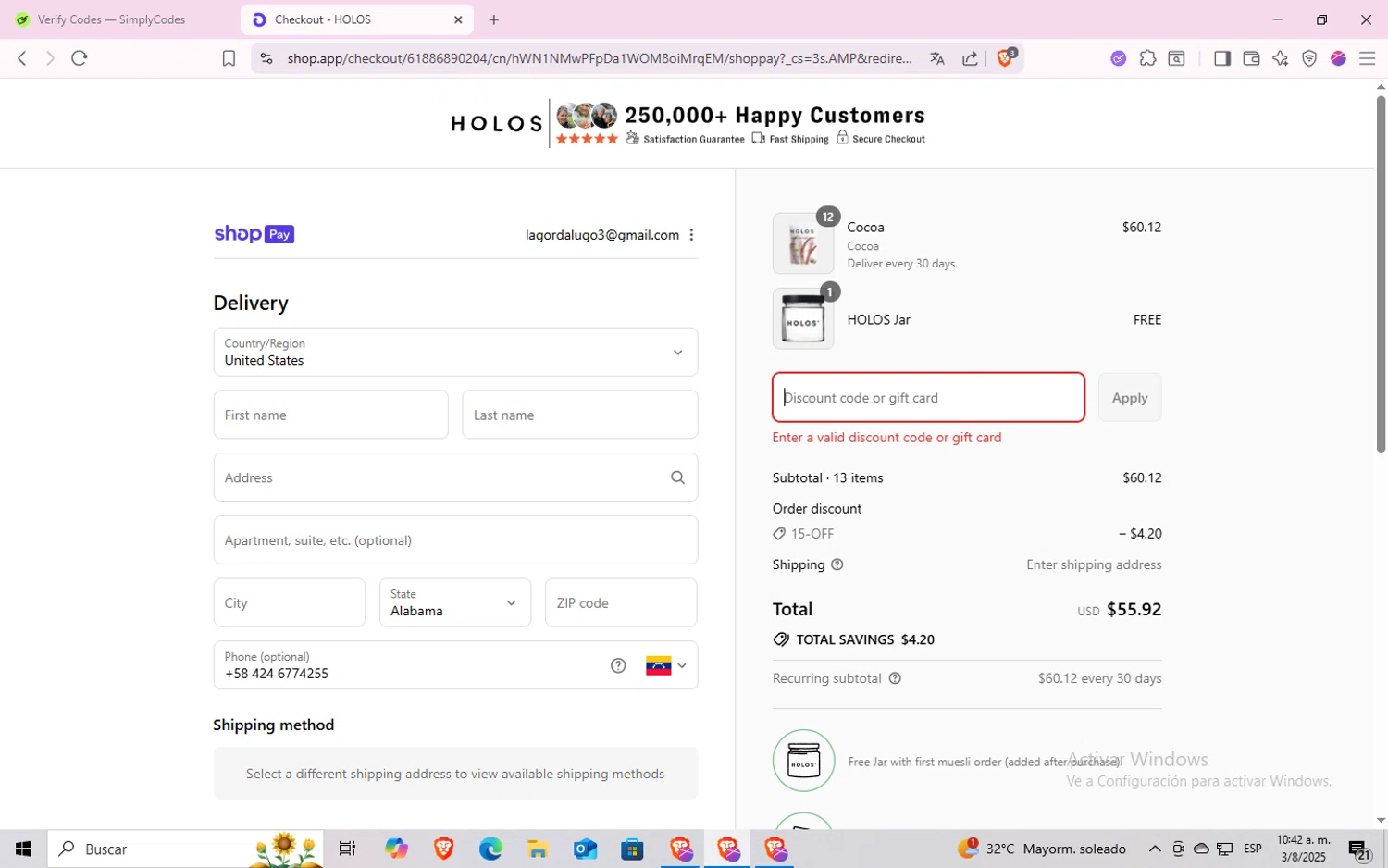Click the Apartment, suite field

pyautogui.click(x=455, y=539)
